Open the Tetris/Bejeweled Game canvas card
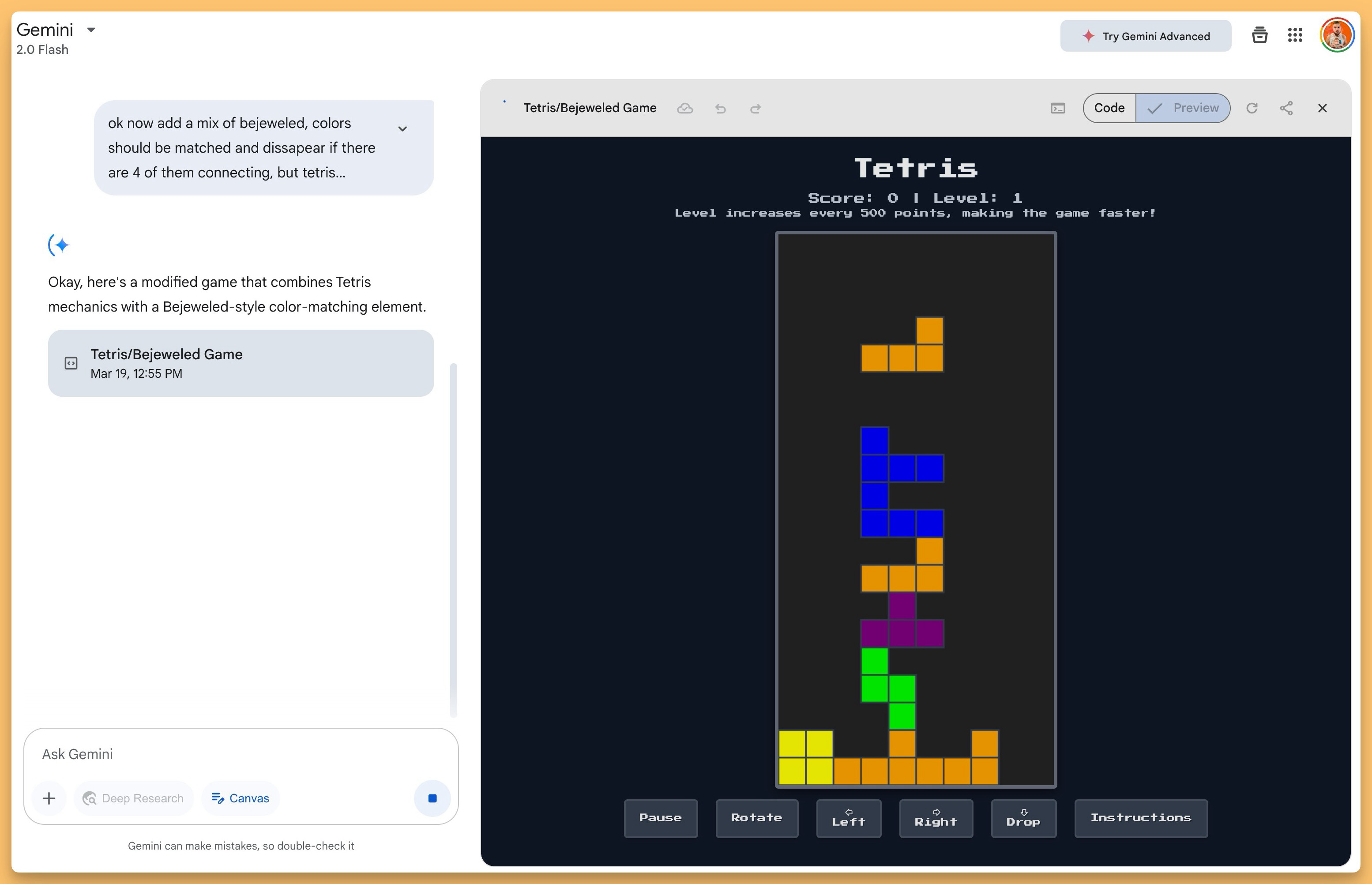This screenshot has height=884, width=1372. coord(241,363)
